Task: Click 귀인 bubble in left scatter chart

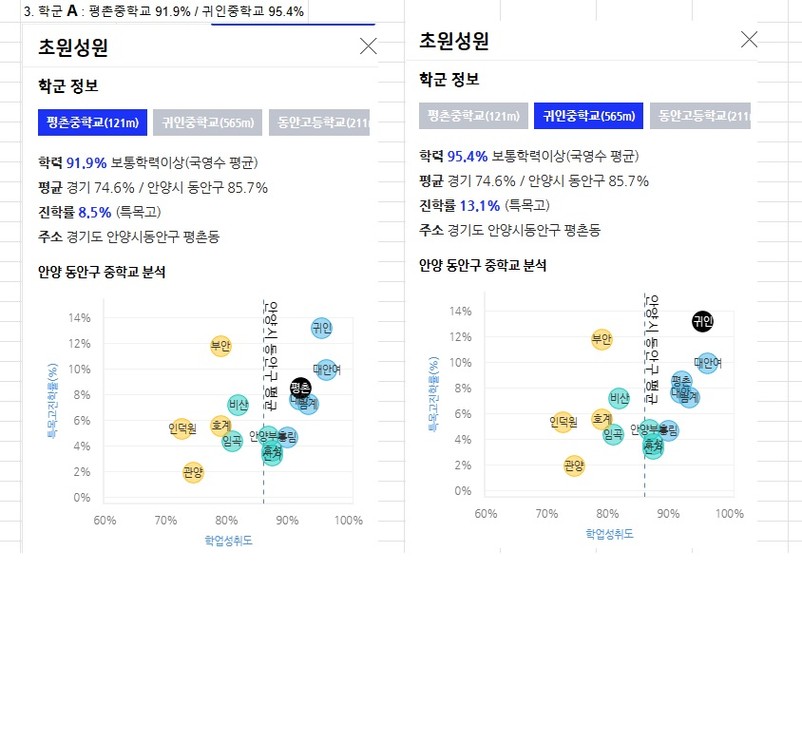Action: [322, 327]
